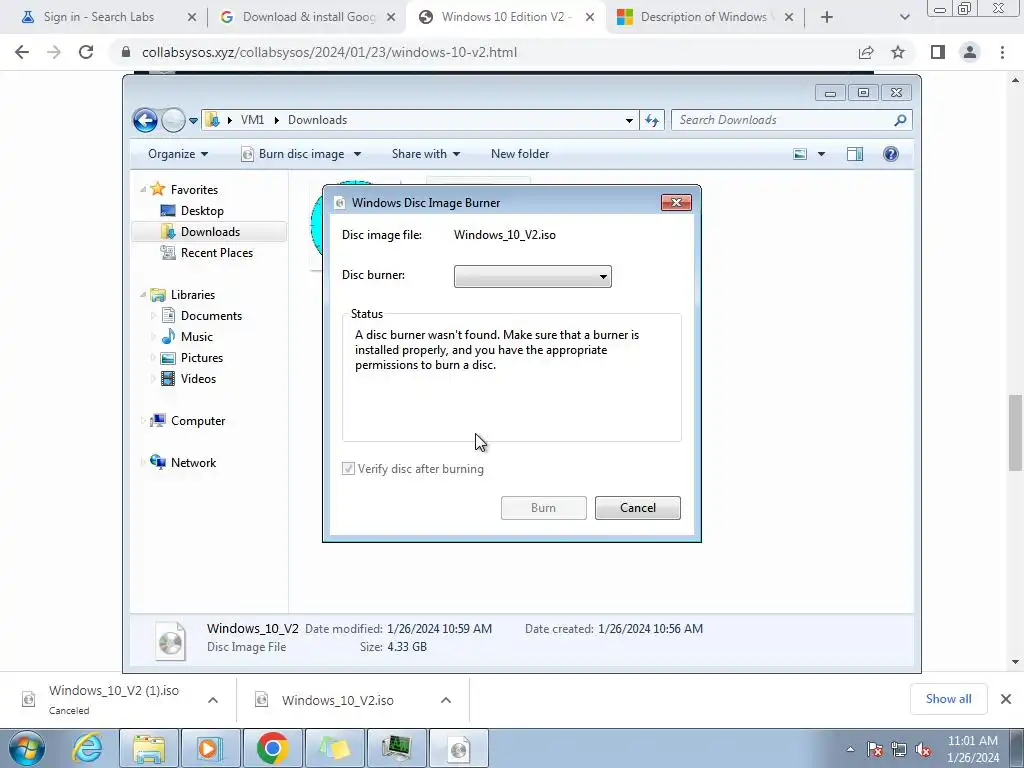This screenshot has width=1024, height=768.
Task: Expand options for Windows_10_V2.iso download
Action: click(446, 700)
